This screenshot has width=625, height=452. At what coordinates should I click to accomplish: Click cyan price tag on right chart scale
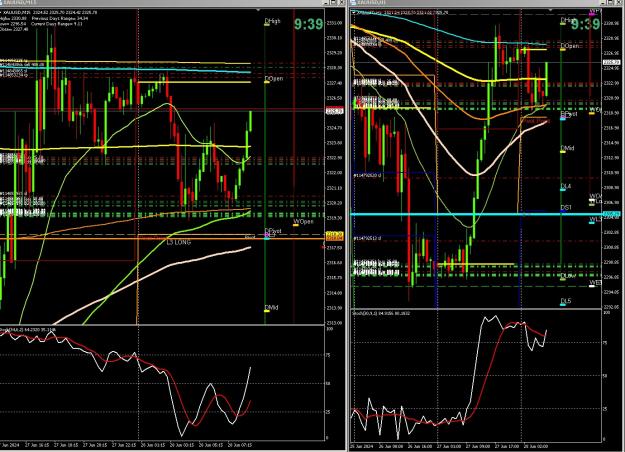612,214
